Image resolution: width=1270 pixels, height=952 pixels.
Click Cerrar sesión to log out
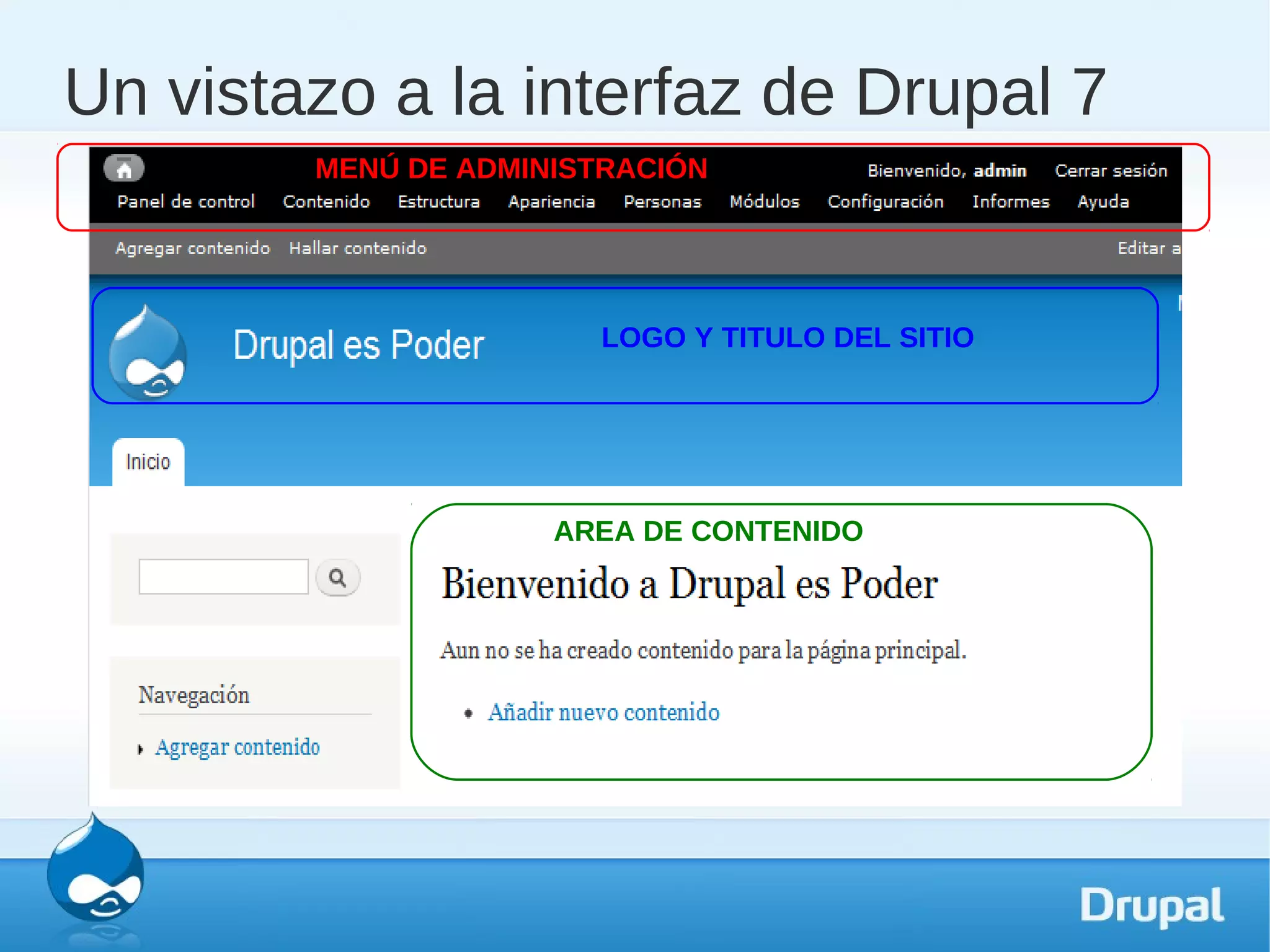point(1111,171)
